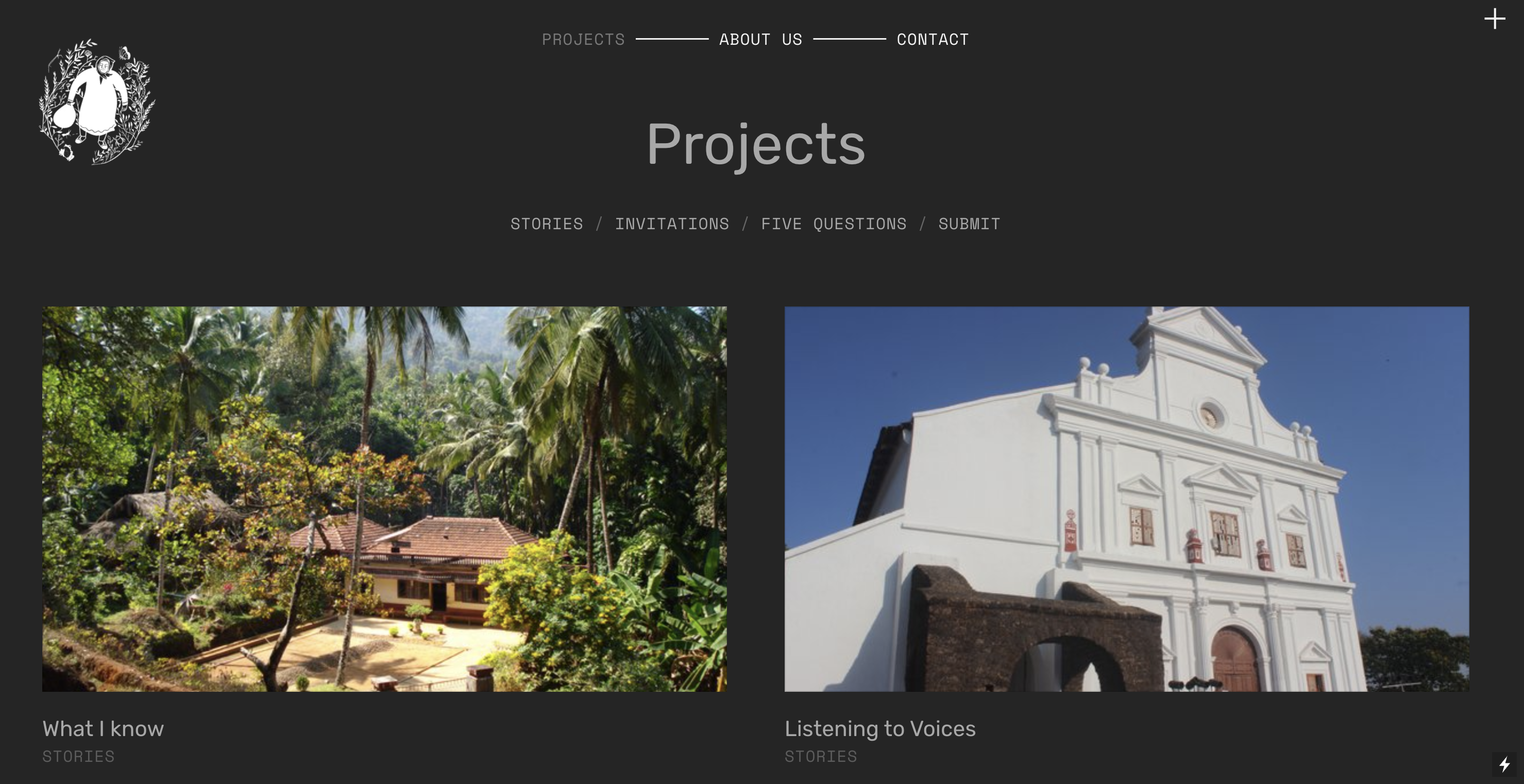Open the tropical house project thumbnail

point(384,499)
